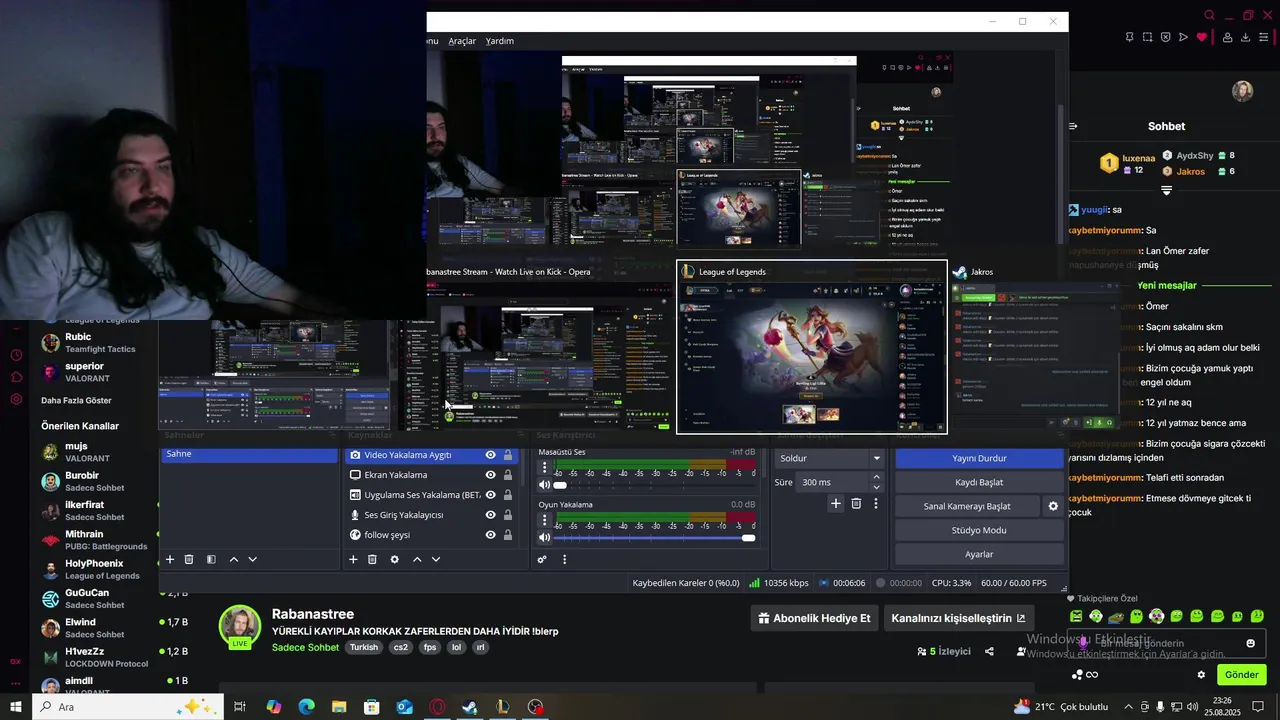Open Opera easy setup icon
The height and width of the screenshot is (720, 1280).
[x=1265, y=37]
